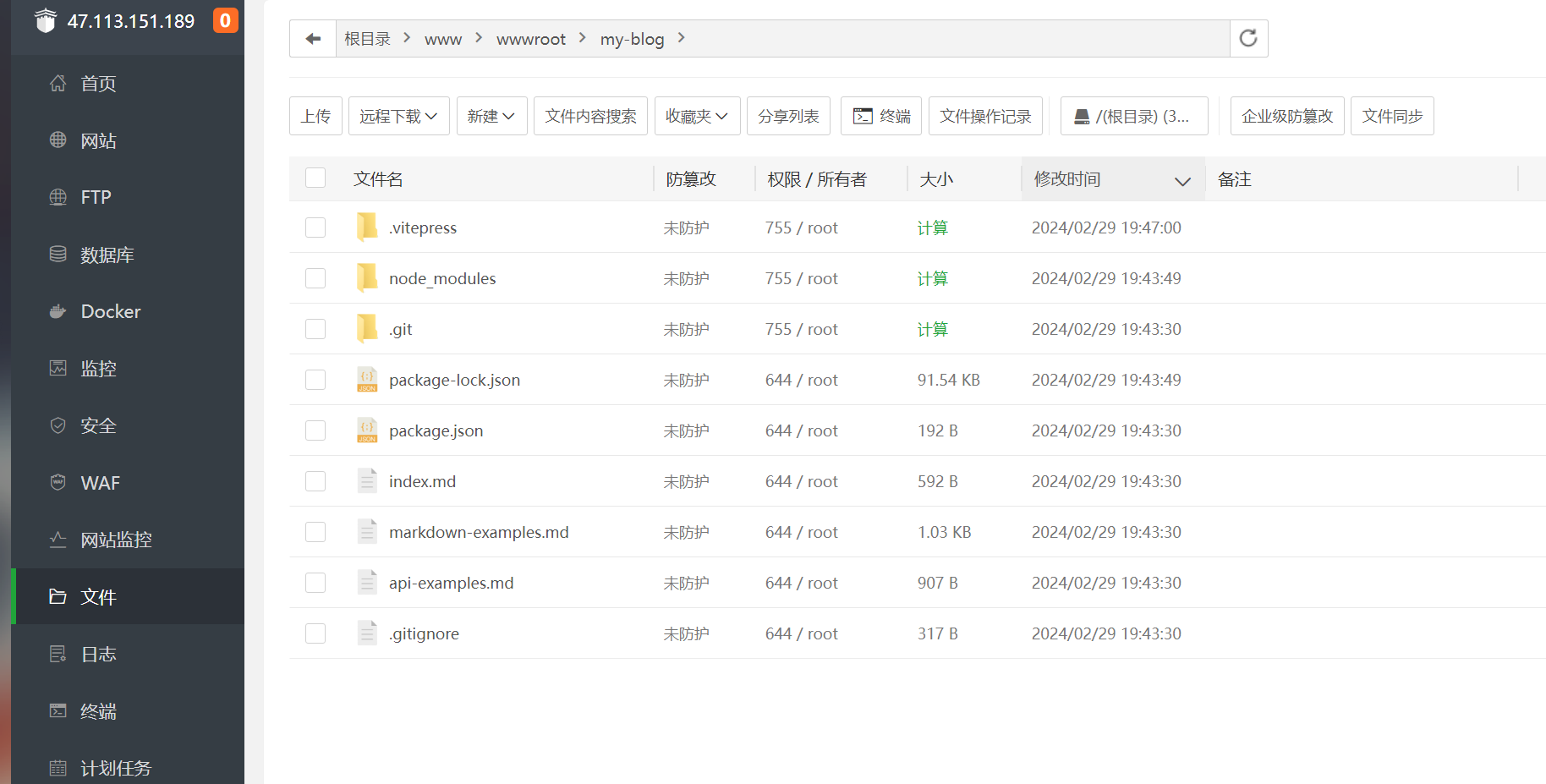The width and height of the screenshot is (1546, 784).
Task: Open 企业级防篡改
Action: tap(1287, 116)
